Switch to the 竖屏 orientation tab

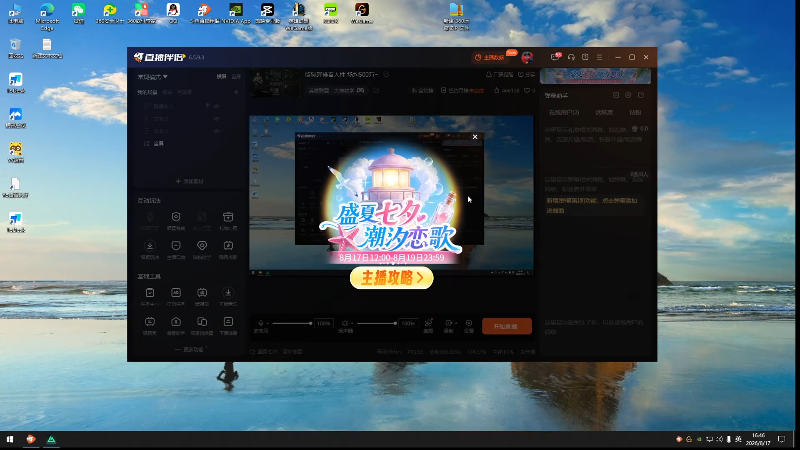coord(236,77)
